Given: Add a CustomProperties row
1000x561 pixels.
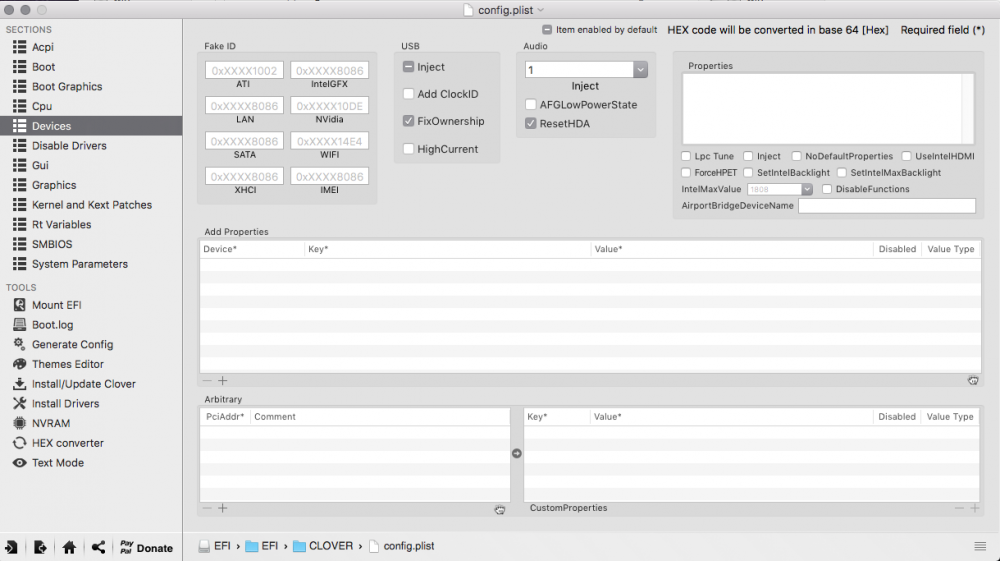Looking at the screenshot, I should (x=974, y=508).
